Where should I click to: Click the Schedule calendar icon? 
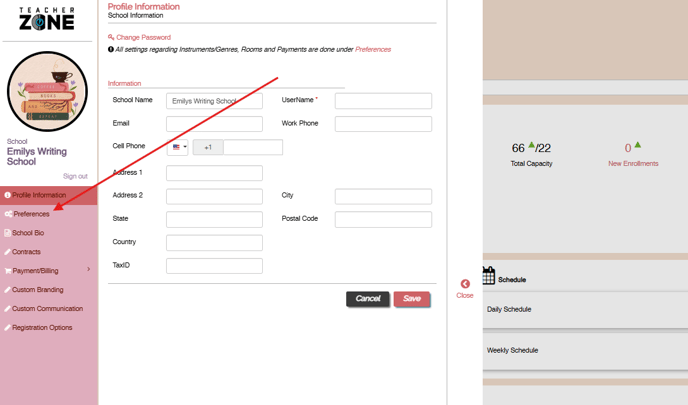(489, 276)
